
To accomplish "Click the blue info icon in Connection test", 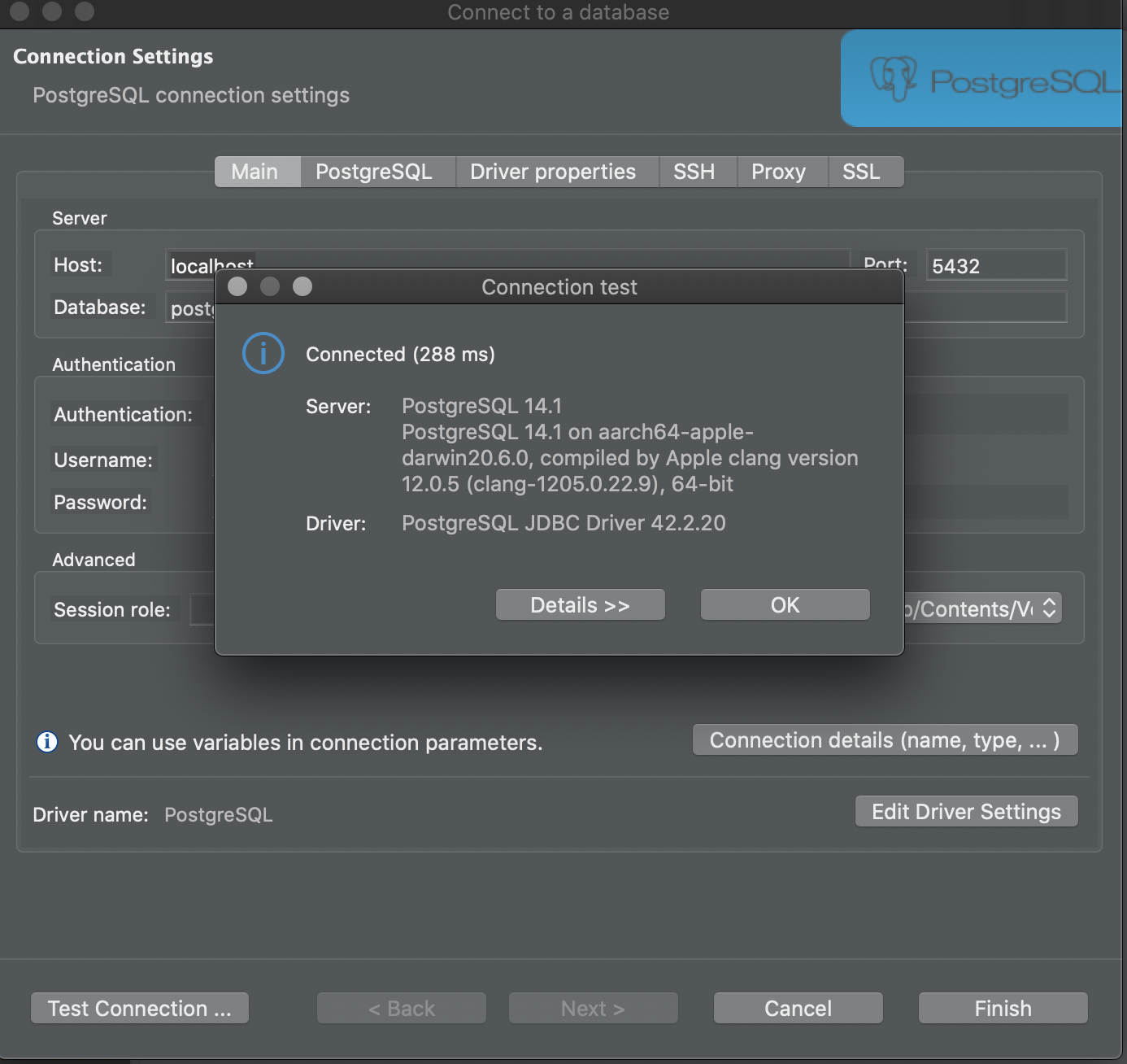I will click(x=263, y=353).
